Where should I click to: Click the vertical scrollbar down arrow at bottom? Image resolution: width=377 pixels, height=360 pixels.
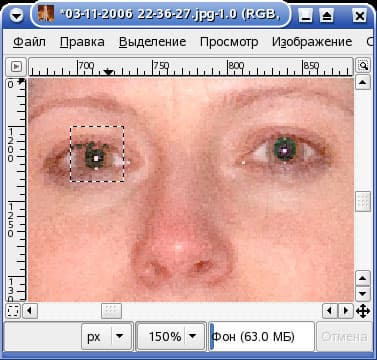363,294
